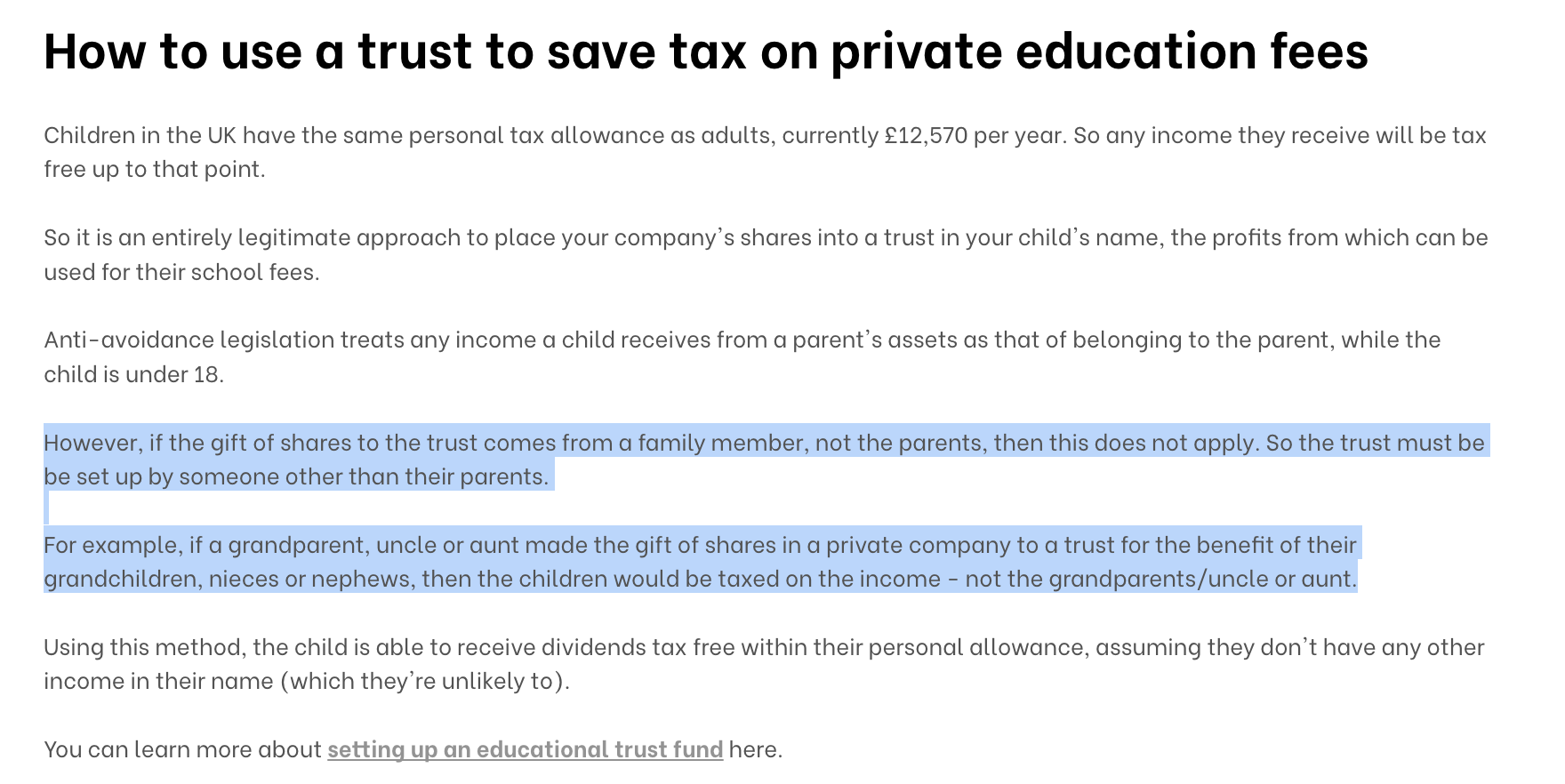Click the blank highlighted line between paragraphs
1565x784 pixels.
click(46, 508)
